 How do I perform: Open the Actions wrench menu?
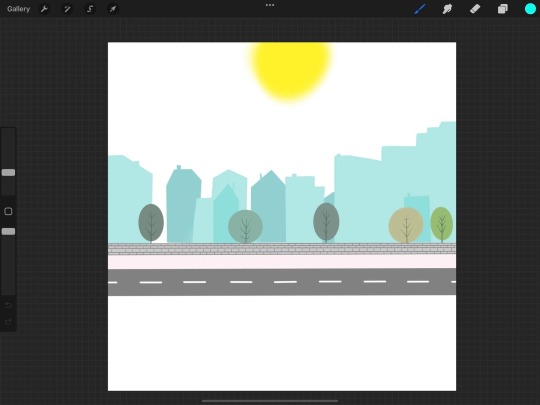click(x=44, y=9)
